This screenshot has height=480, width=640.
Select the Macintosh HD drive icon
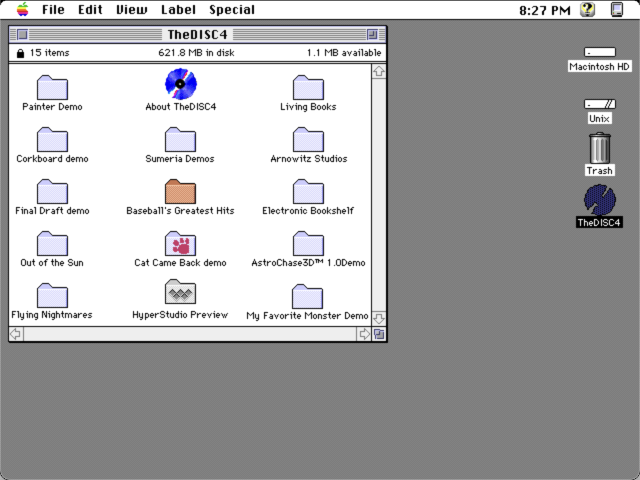click(600, 52)
